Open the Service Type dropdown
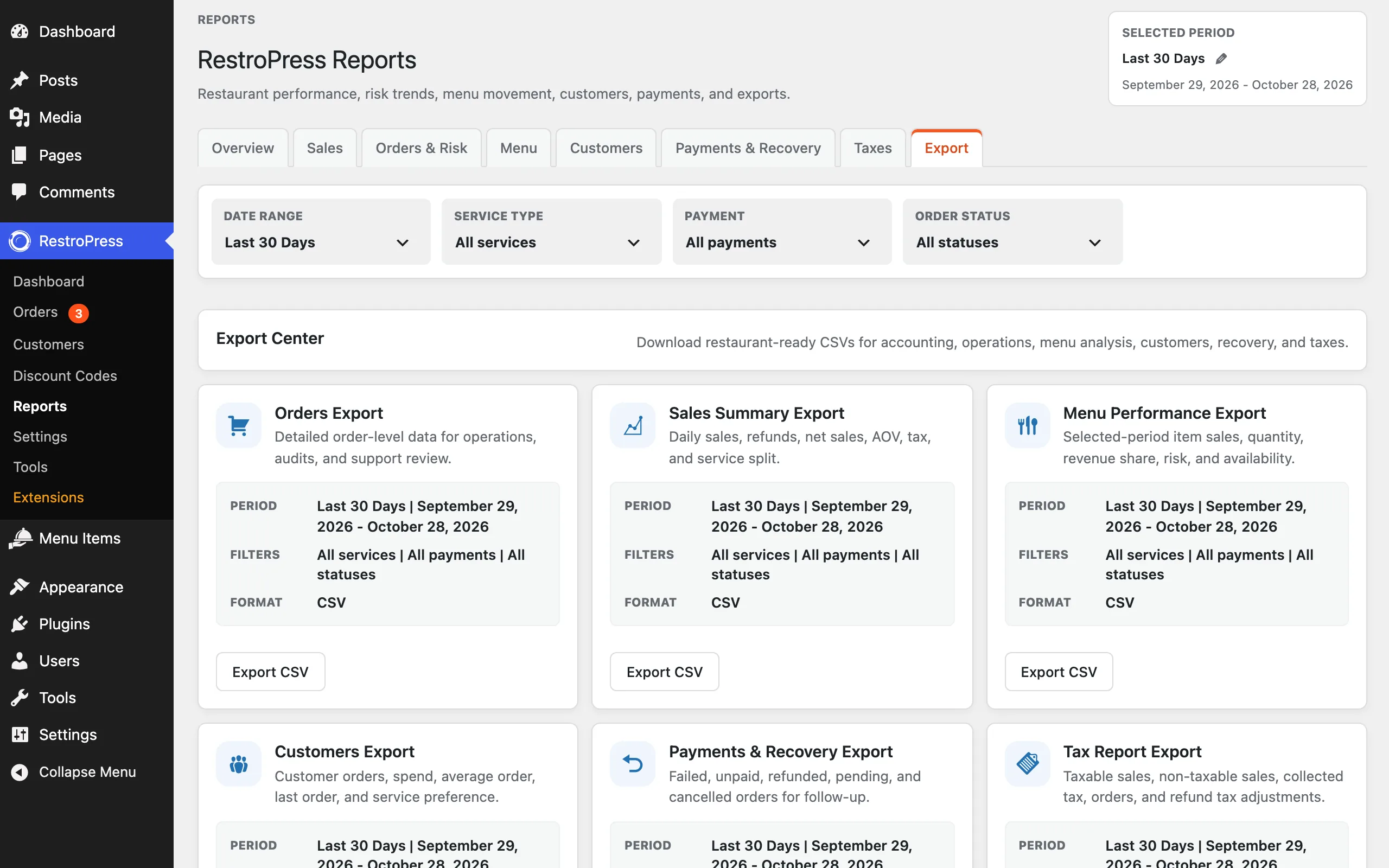The width and height of the screenshot is (1389, 868). tap(551, 232)
